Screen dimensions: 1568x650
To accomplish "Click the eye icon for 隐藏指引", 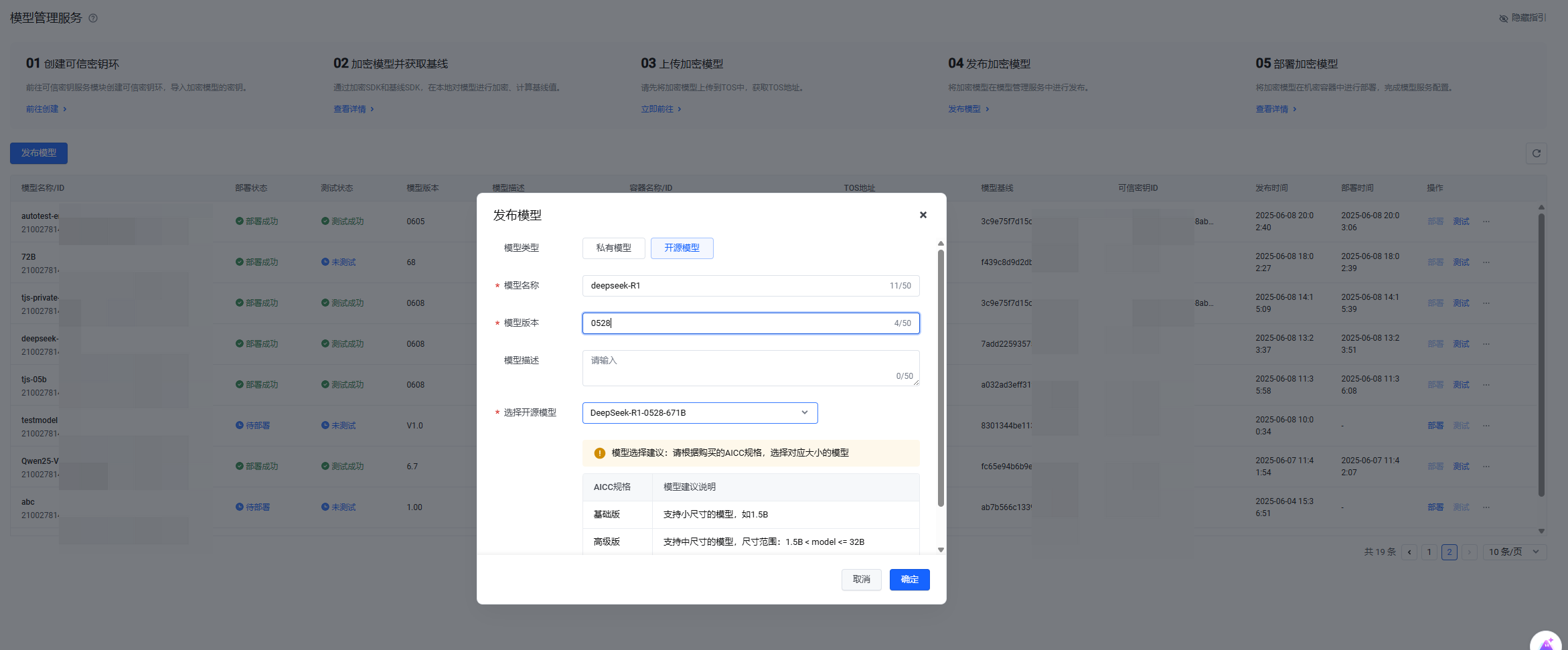I will (1504, 18).
